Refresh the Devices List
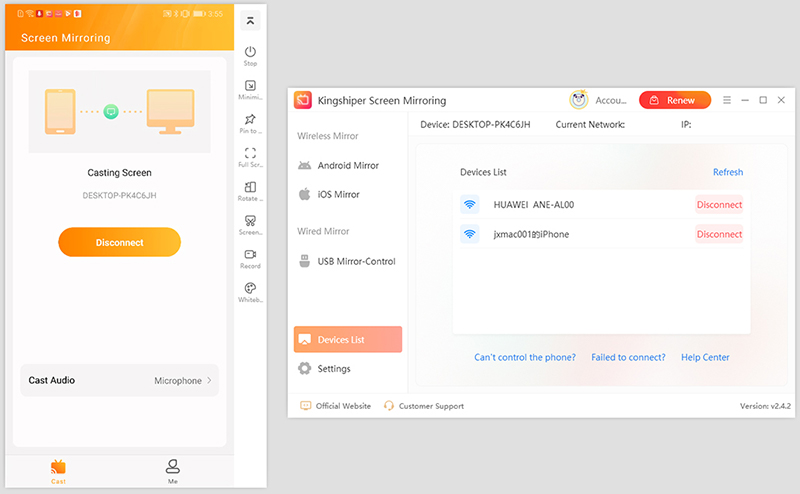800x494 pixels. [x=727, y=172]
